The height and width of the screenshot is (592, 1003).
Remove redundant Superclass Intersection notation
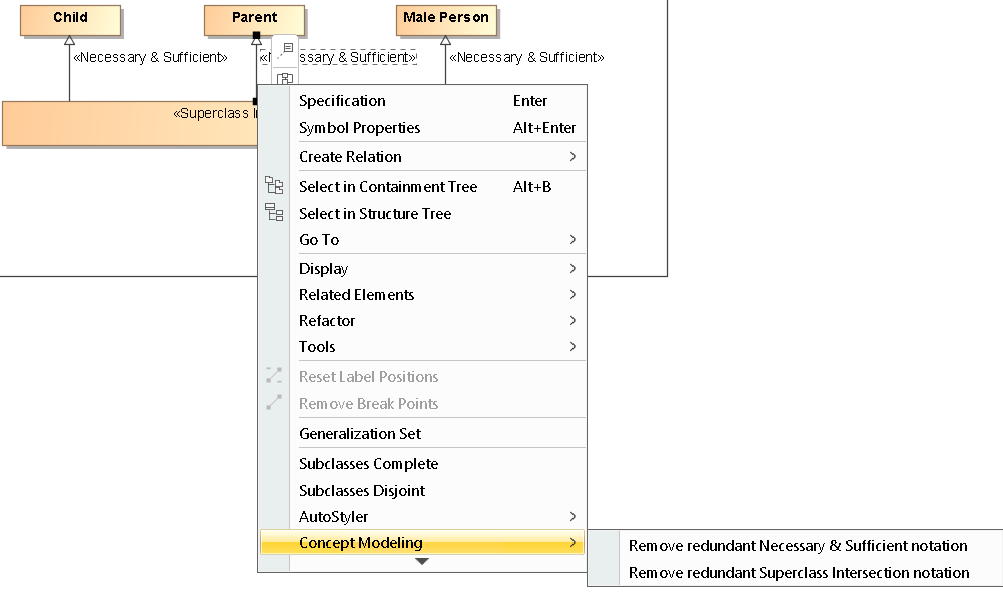[x=799, y=573]
